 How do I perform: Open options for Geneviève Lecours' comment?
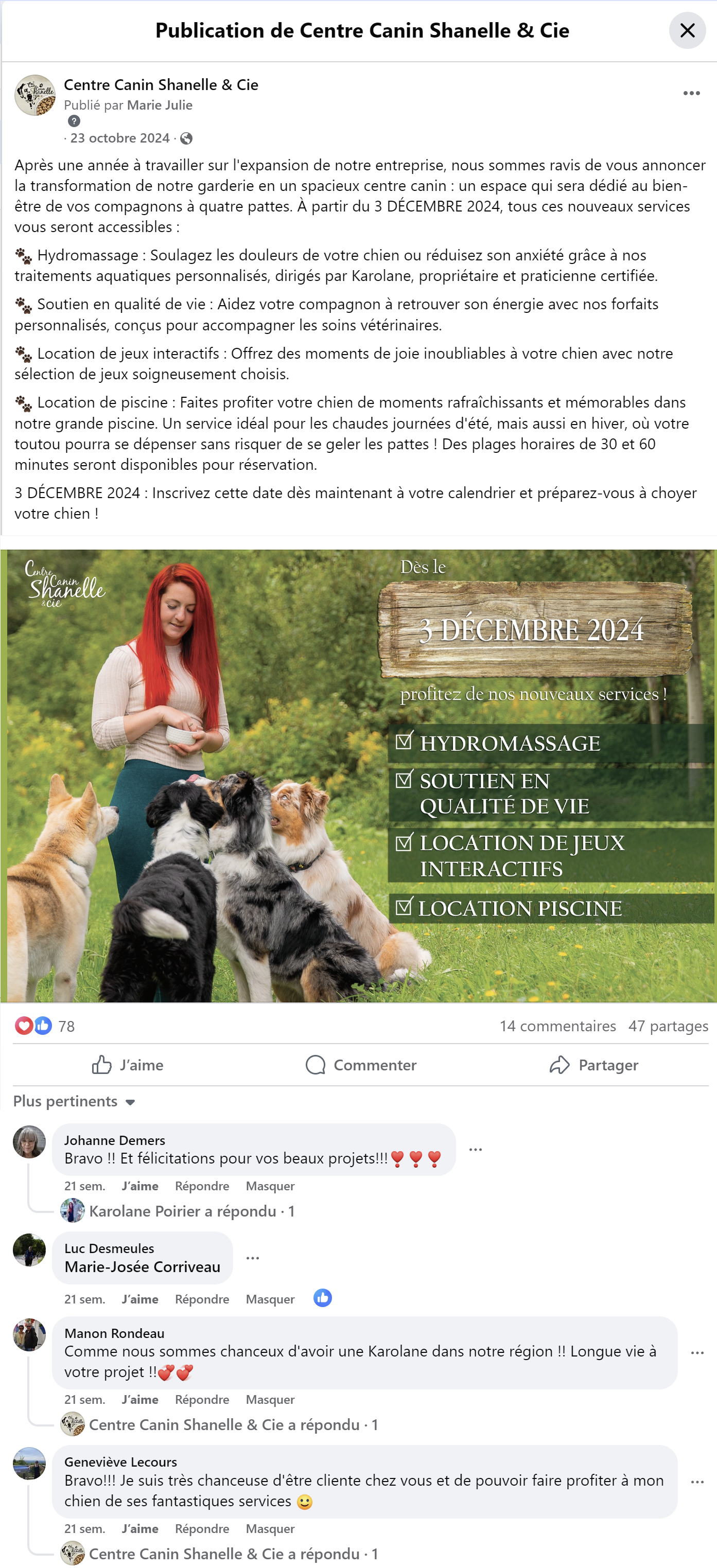(697, 1482)
